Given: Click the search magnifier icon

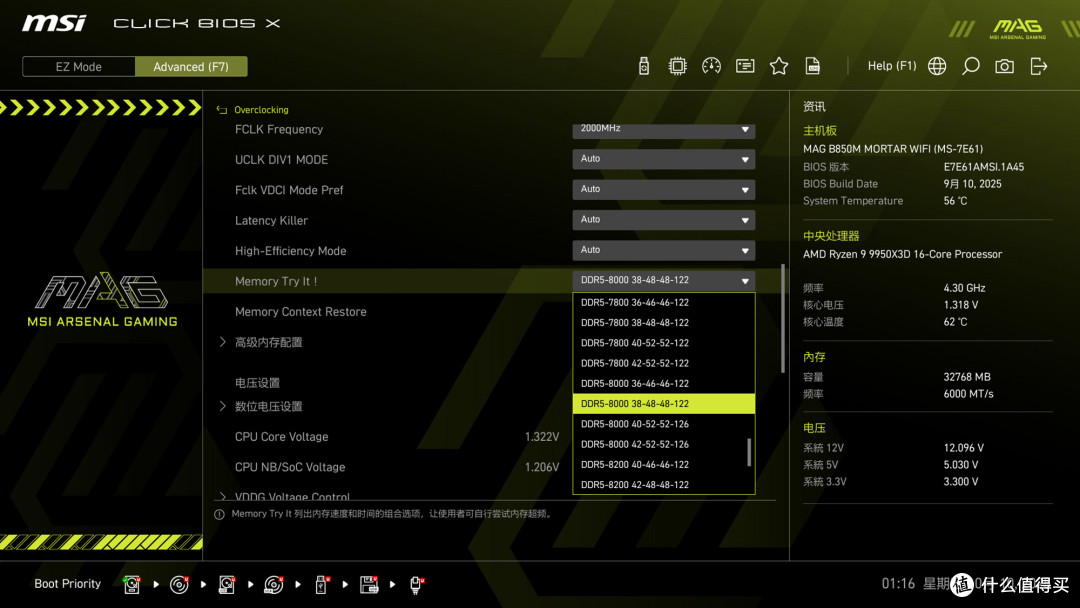Looking at the screenshot, I should (x=970, y=66).
